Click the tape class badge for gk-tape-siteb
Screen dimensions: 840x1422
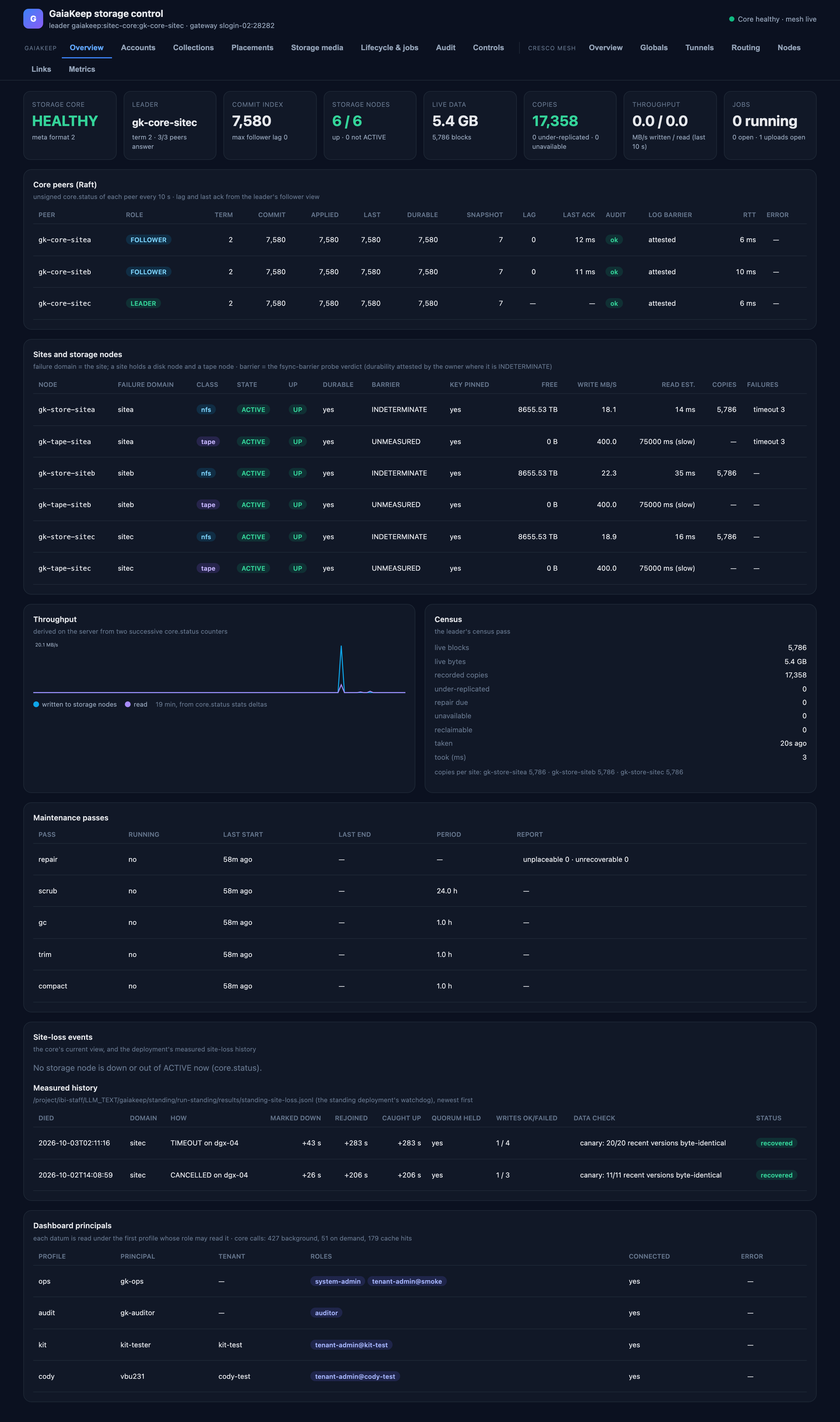tap(208, 505)
